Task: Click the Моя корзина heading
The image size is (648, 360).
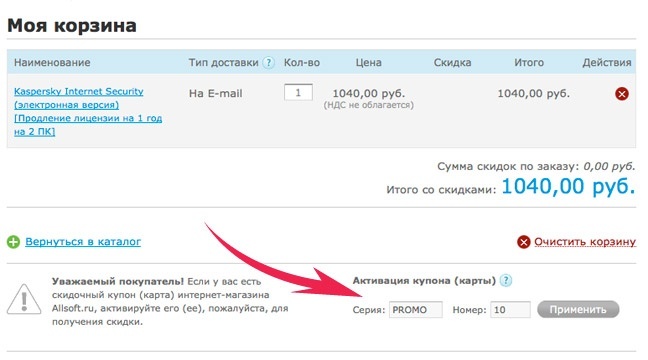Action: click(x=72, y=25)
